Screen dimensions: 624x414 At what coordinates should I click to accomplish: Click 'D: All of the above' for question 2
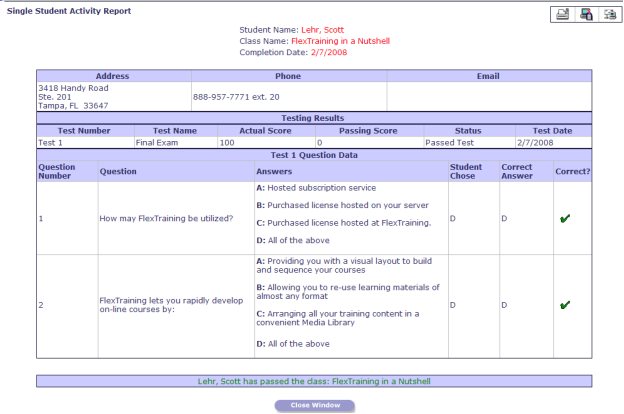[293, 344]
